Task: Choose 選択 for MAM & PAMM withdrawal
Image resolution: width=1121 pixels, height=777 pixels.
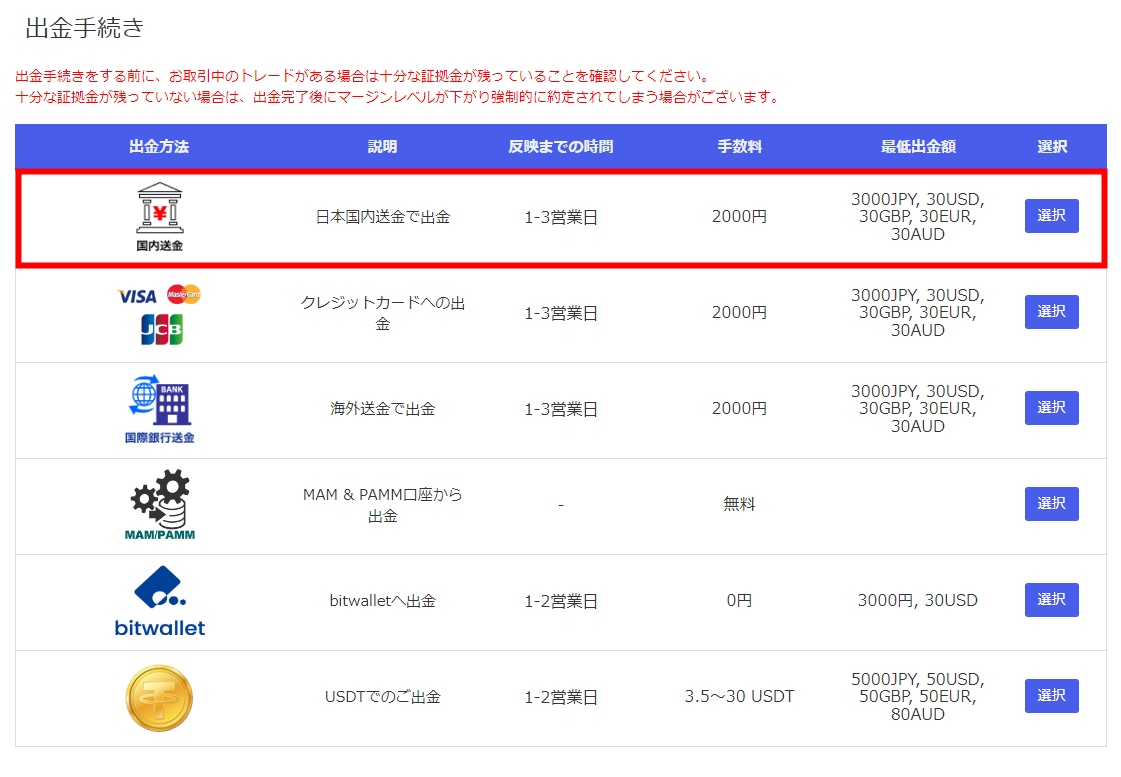Action: coord(1051,503)
